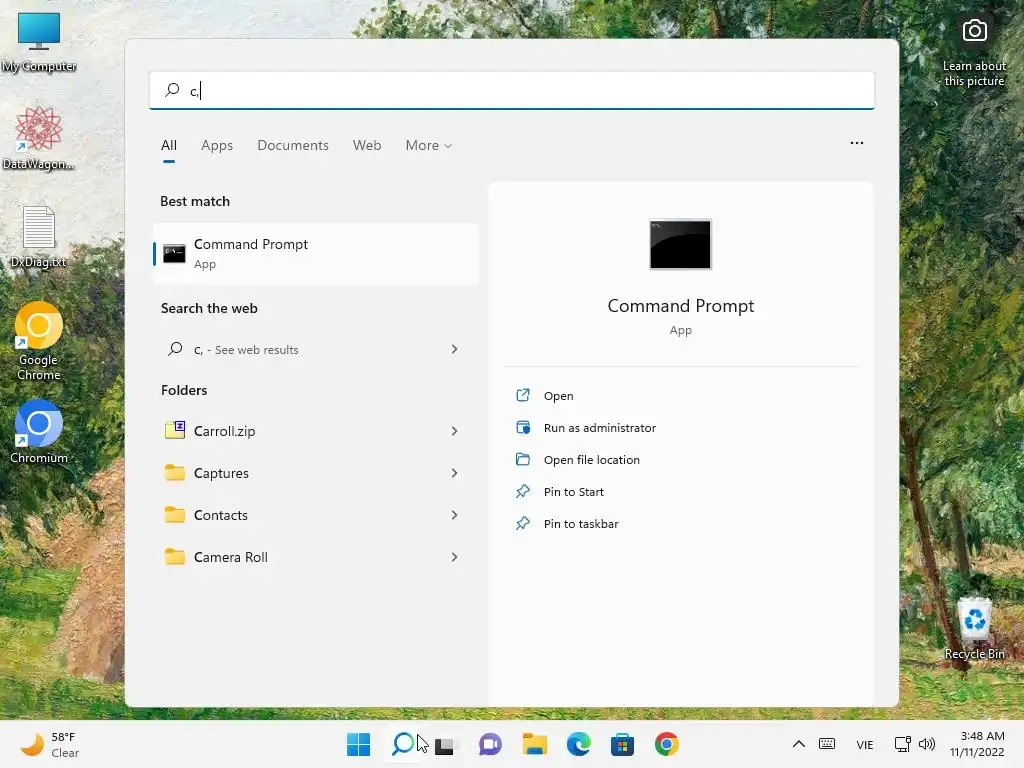Viewport: 1024px width, 768px height.
Task: Click inside the search text field
Action: point(512,90)
